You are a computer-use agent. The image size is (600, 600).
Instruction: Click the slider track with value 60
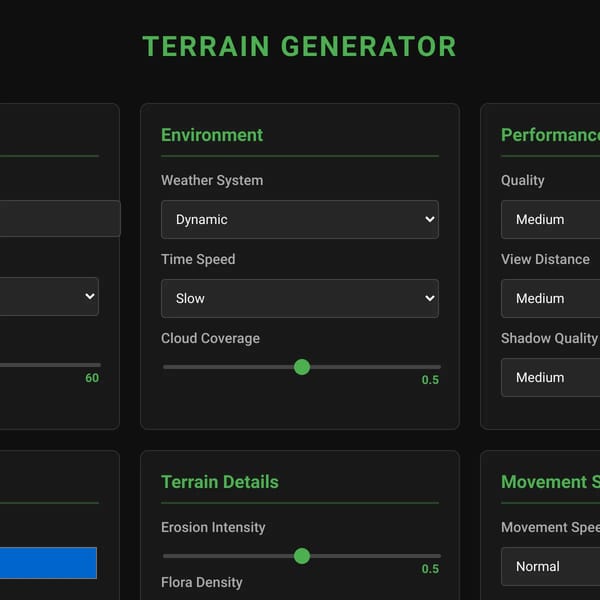pos(50,365)
